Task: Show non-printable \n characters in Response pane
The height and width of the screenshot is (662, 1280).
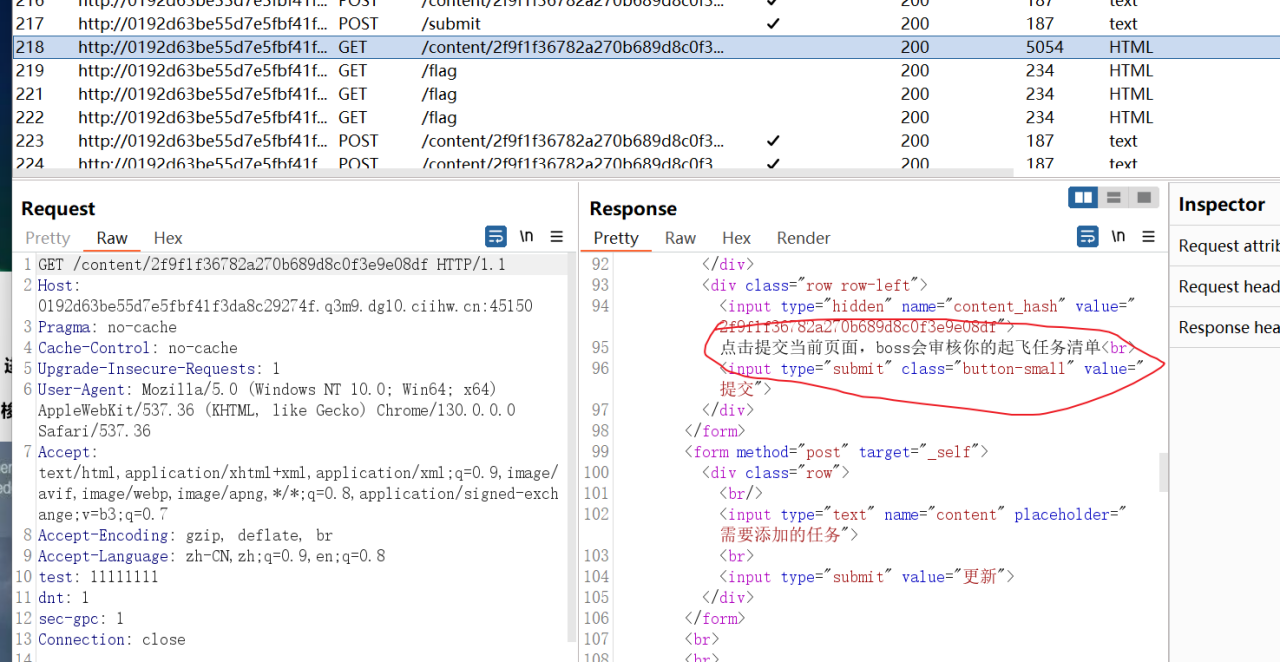Action: 1118,237
